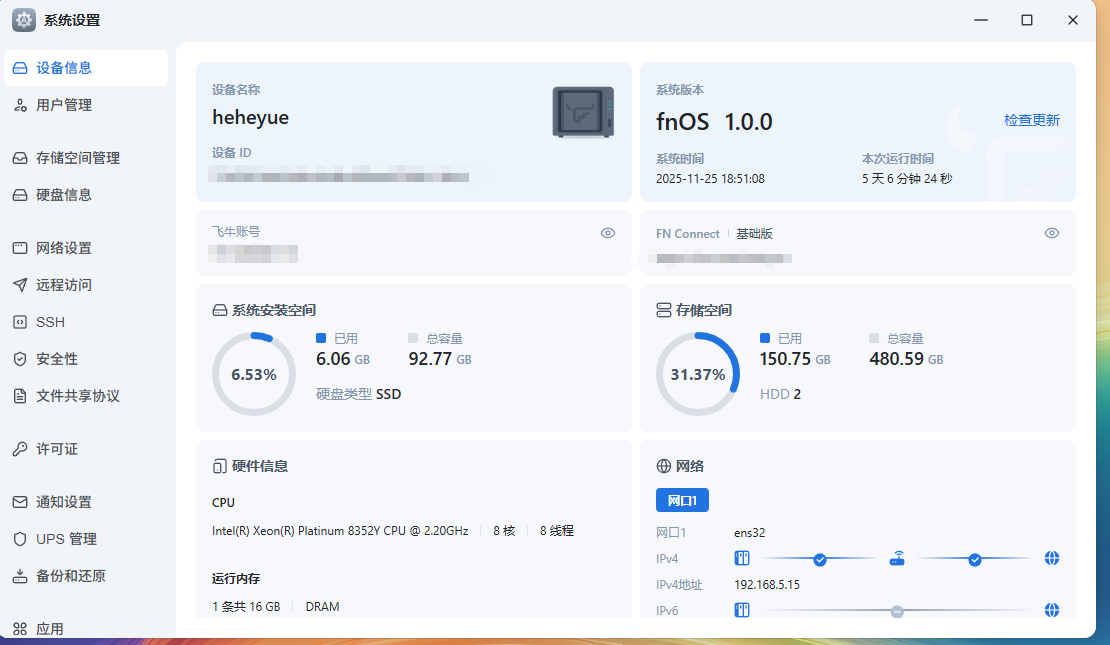Viewport: 1110px width, 645px height.
Task: Click the 应用 grid icon
Action: click(20, 629)
